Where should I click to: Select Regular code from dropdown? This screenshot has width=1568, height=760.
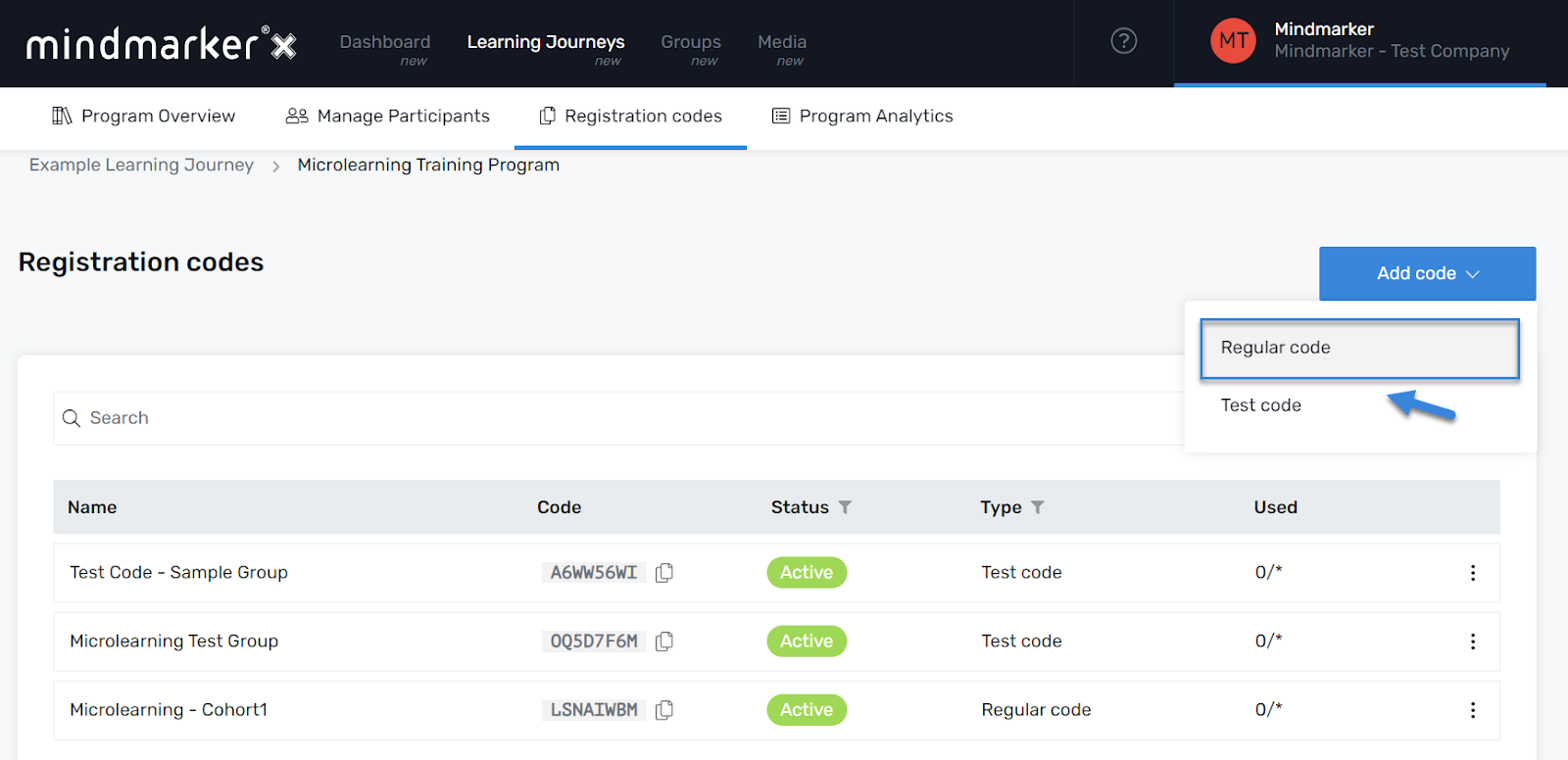point(1359,349)
